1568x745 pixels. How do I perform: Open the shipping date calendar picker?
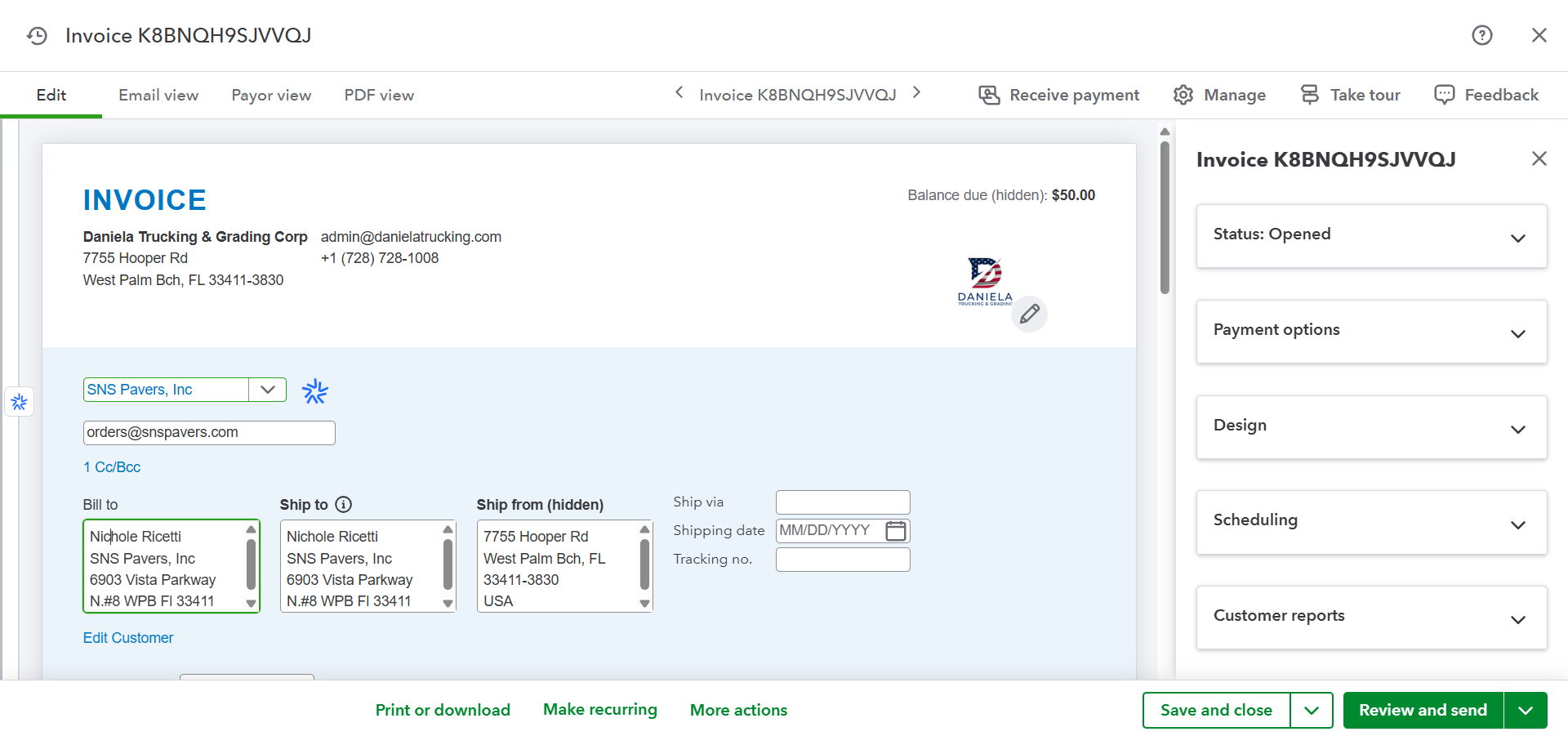coord(895,531)
